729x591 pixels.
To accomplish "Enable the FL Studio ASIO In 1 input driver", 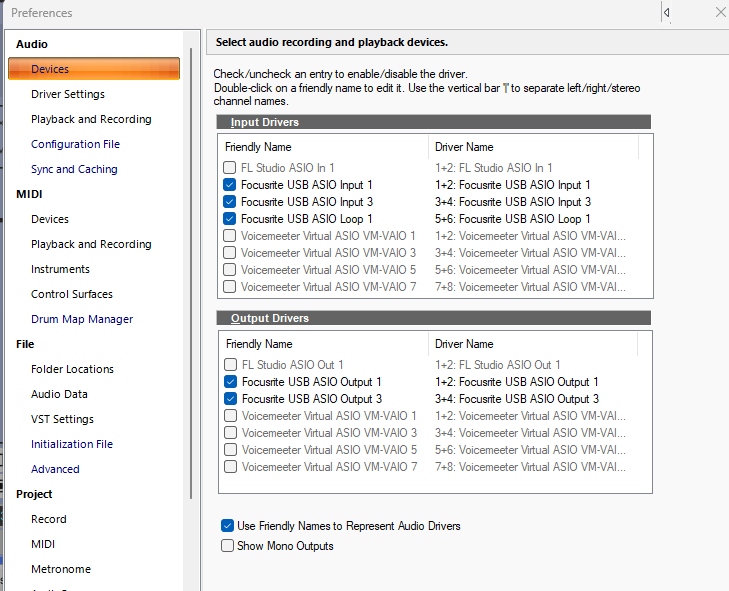I will tap(230, 168).
